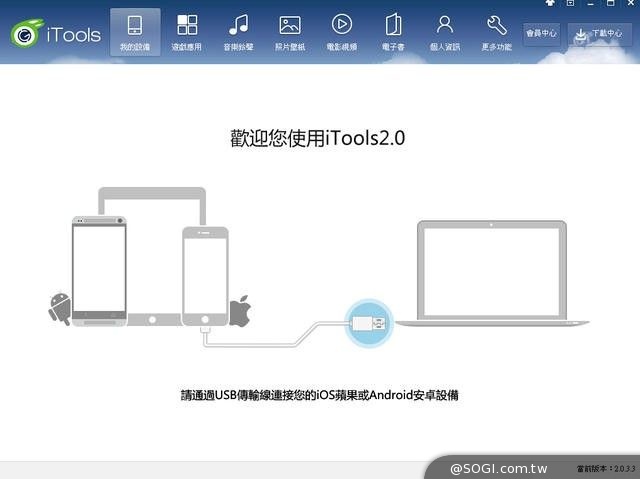Click the iTools logo
The height and width of the screenshot is (479, 640).
coord(56,33)
